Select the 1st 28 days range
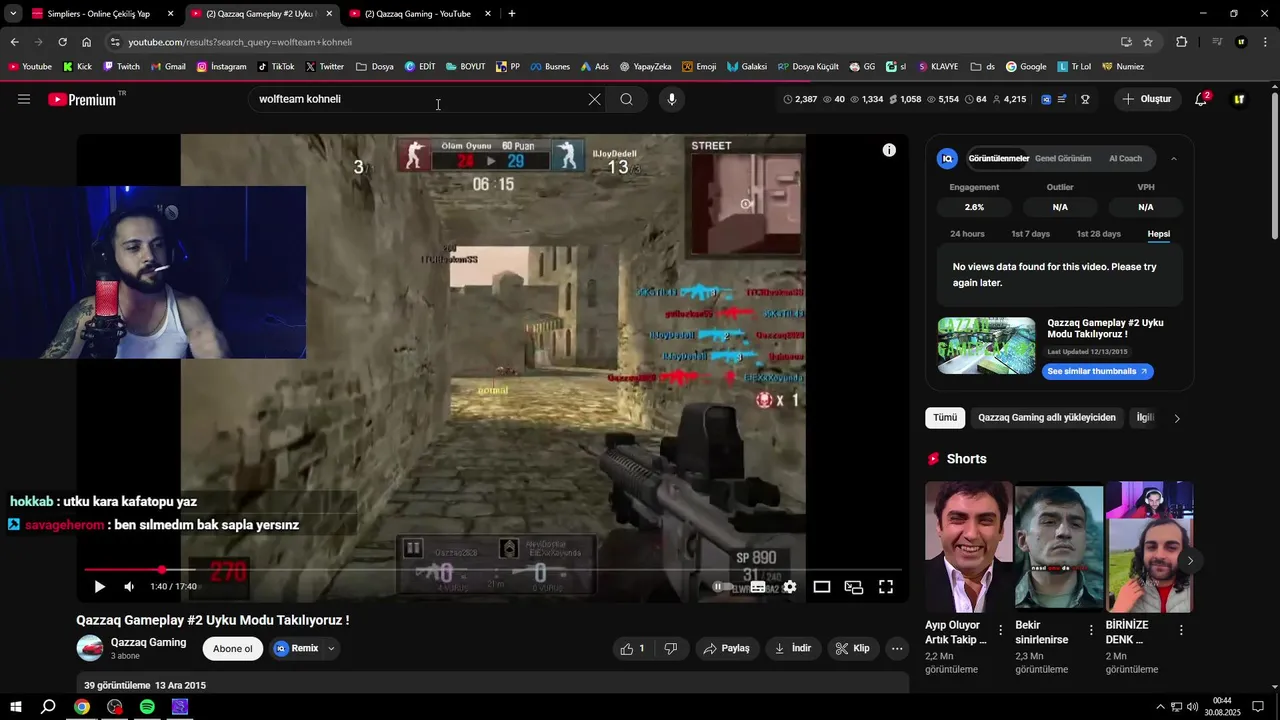Screen dimensions: 1280x720 point(1098,234)
